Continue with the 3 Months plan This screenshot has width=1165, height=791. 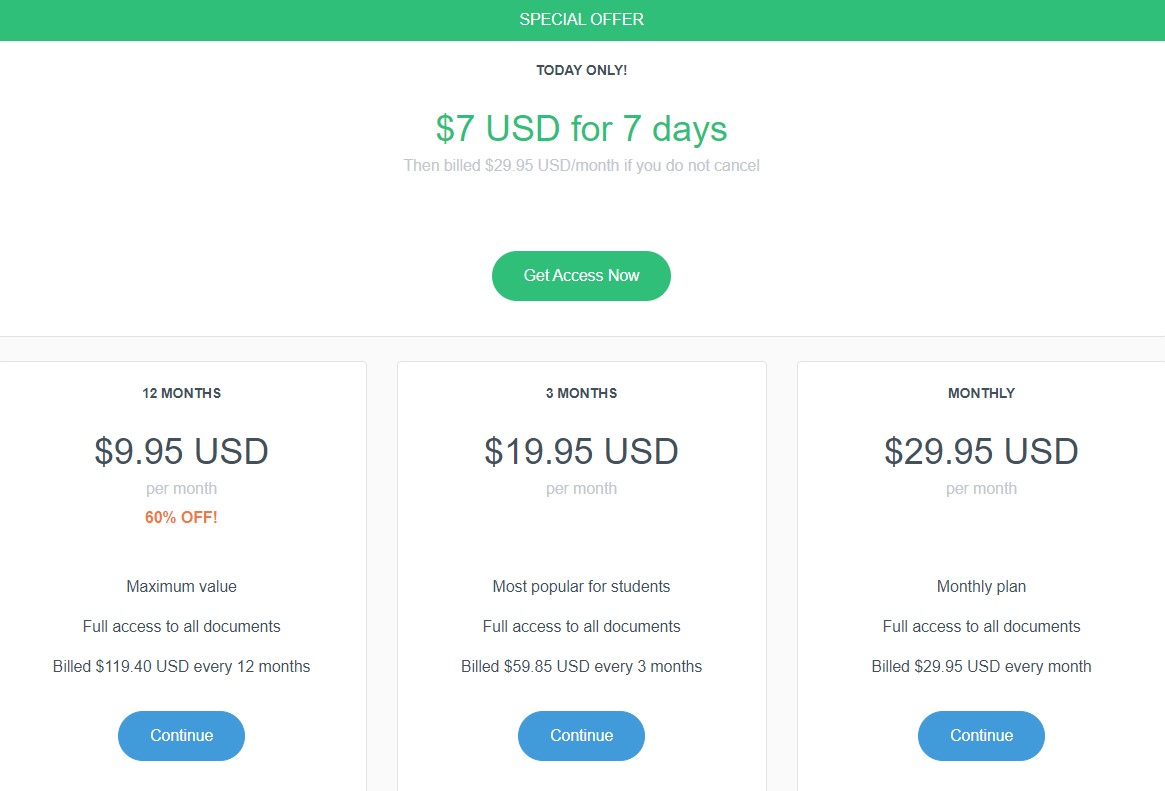(581, 735)
